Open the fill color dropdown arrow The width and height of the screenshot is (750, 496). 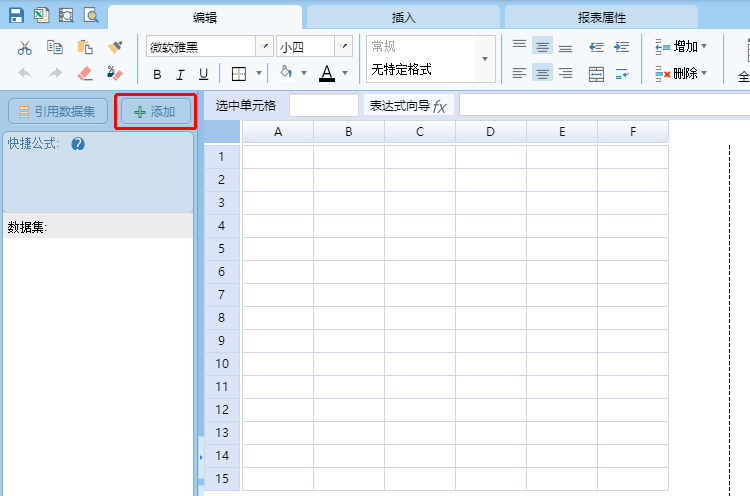[x=304, y=73]
